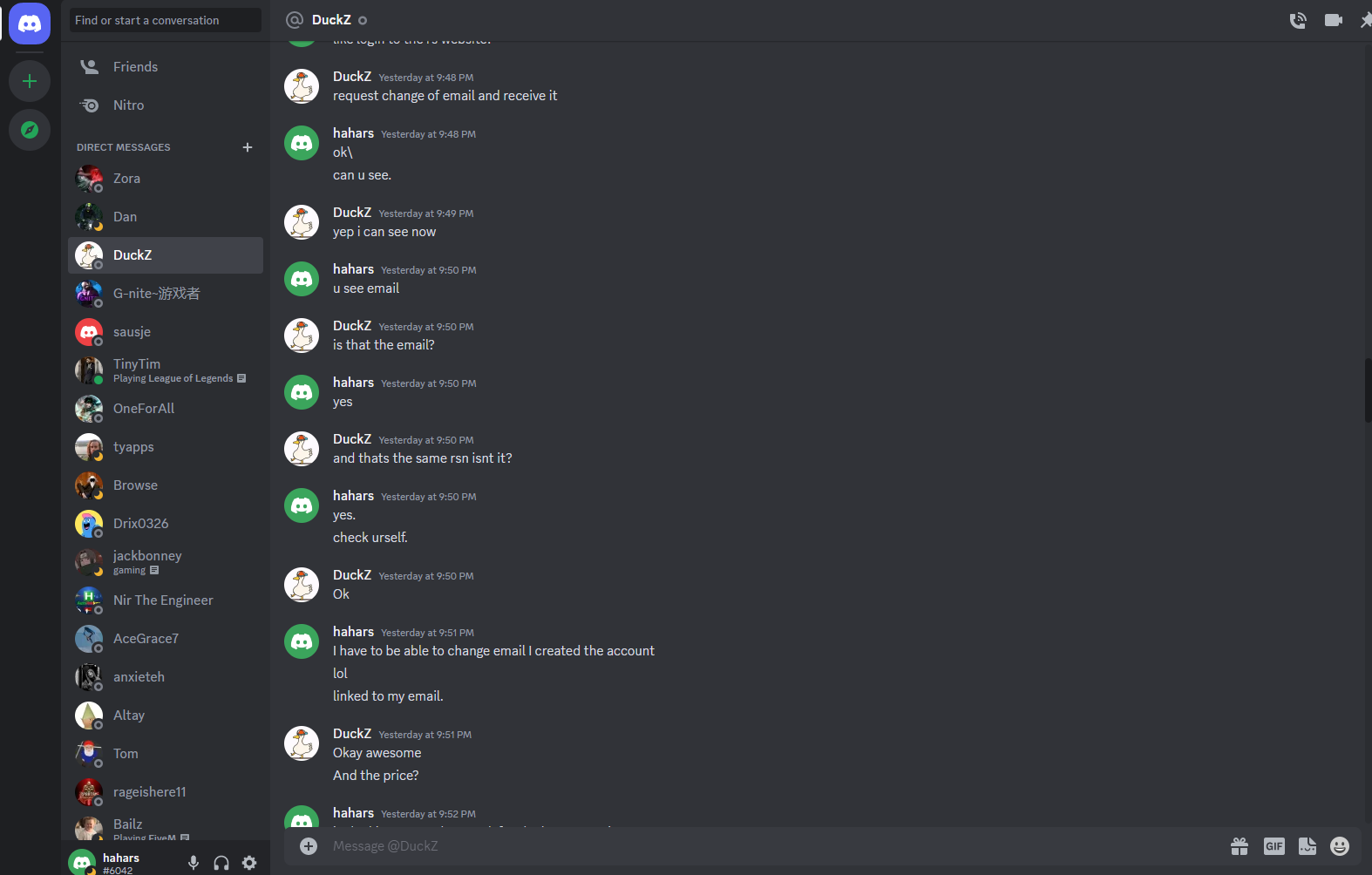Toggle microphone mute
The image size is (1372, 875).
194,863
